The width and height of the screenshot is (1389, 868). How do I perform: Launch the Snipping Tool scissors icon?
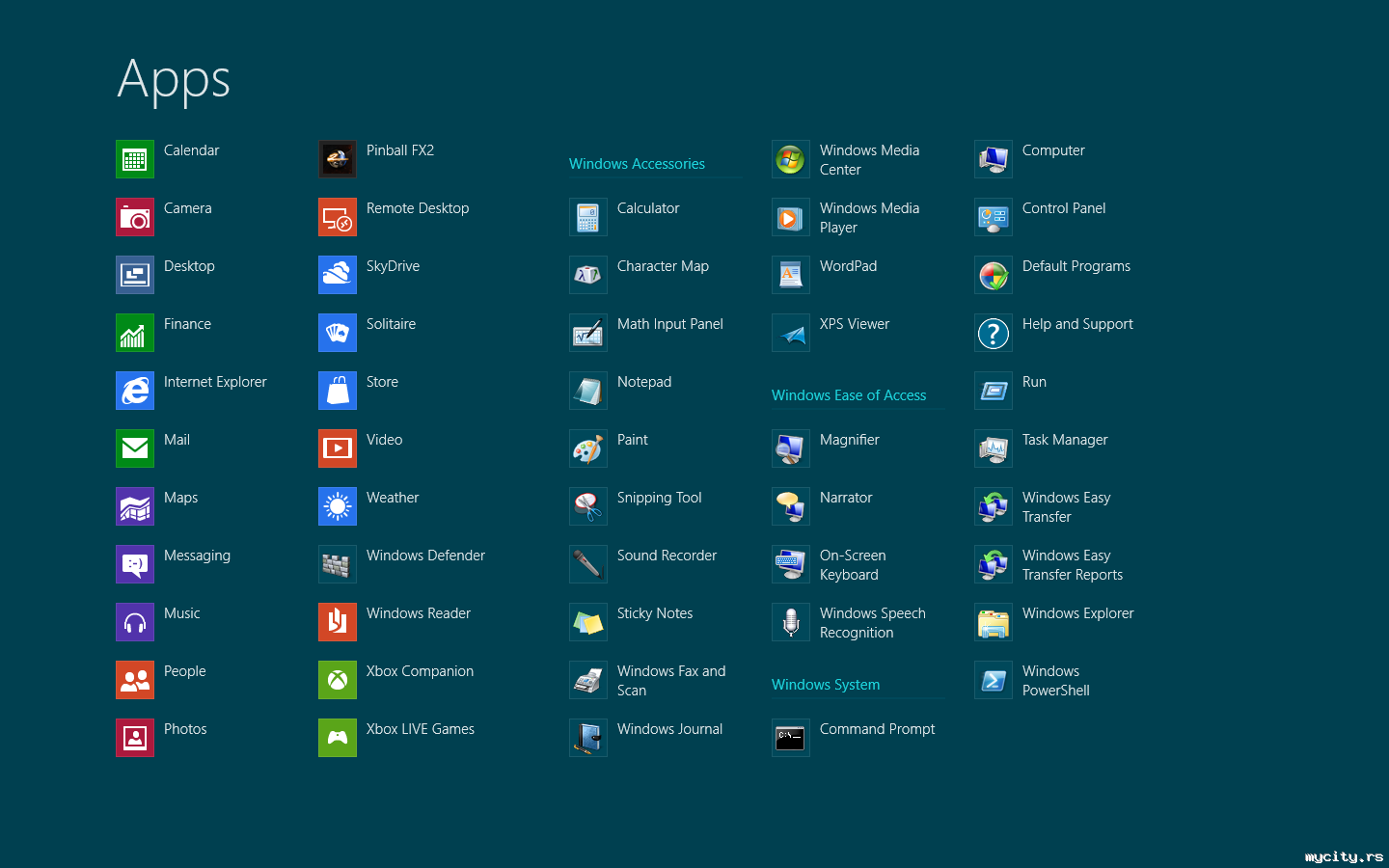588,506
